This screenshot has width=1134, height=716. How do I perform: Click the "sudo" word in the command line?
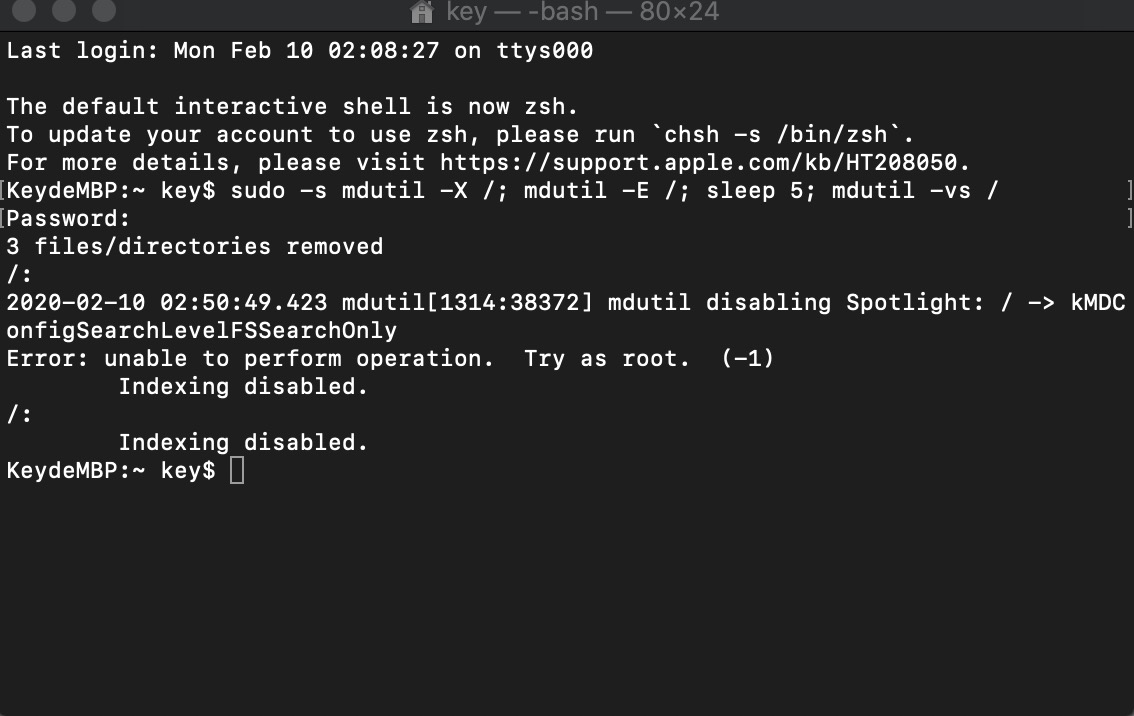click(x=258, y=190)
